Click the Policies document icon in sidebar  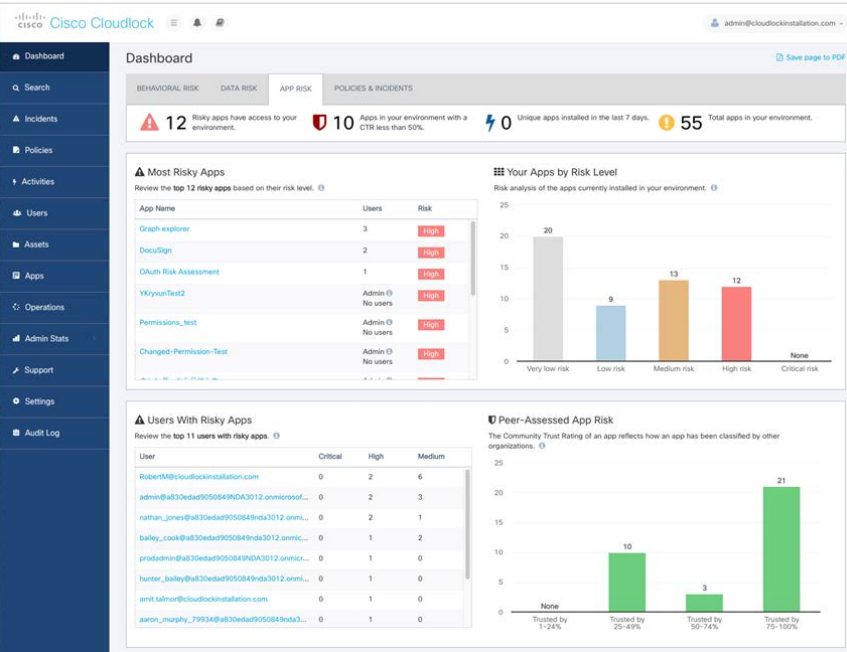[16, 150]
